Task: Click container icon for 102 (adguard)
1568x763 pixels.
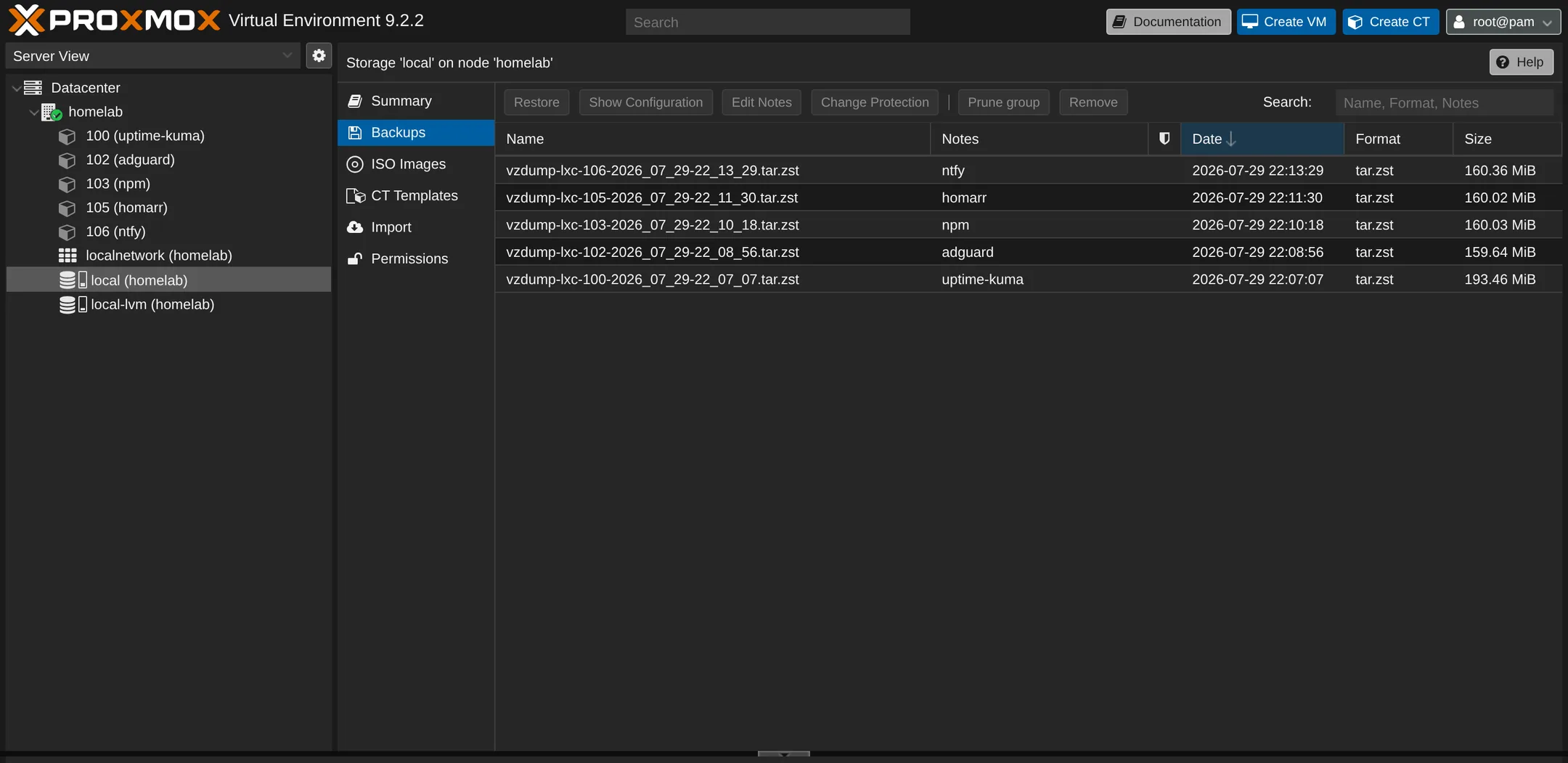Action: 68,160
